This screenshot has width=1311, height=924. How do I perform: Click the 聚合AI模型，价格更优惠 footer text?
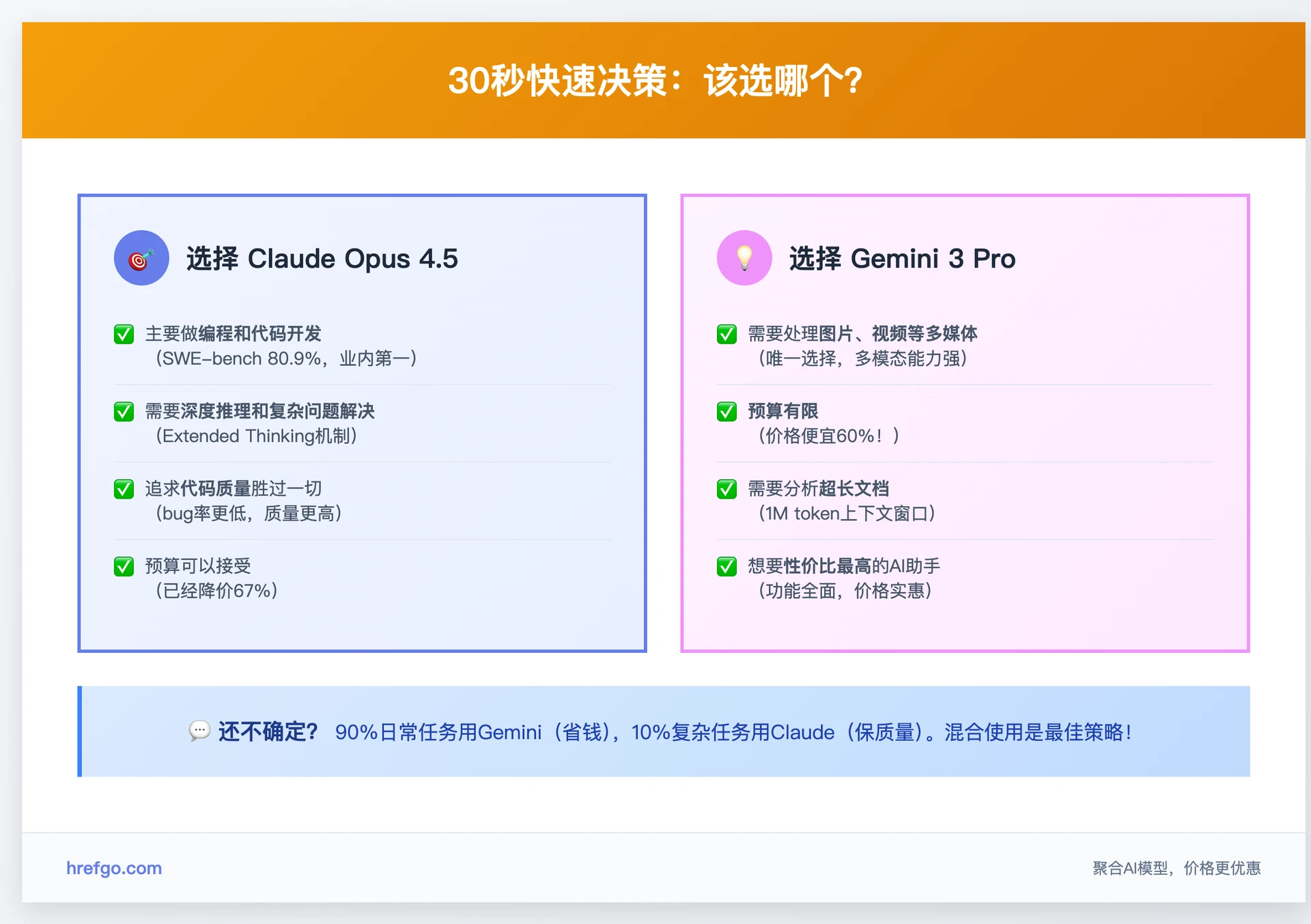click(1174, 868)
